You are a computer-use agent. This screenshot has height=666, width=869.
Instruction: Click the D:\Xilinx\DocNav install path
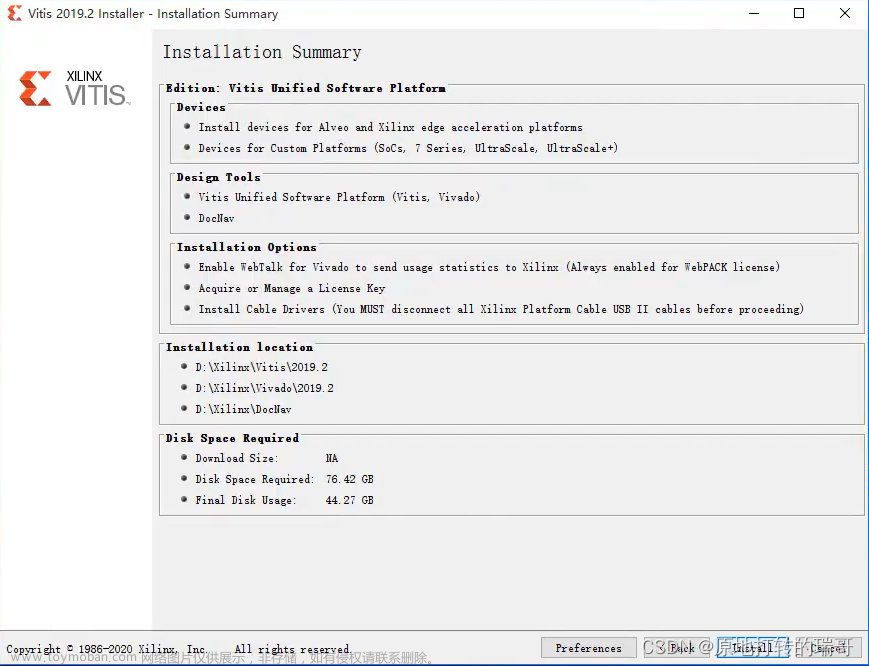point(243,409)
